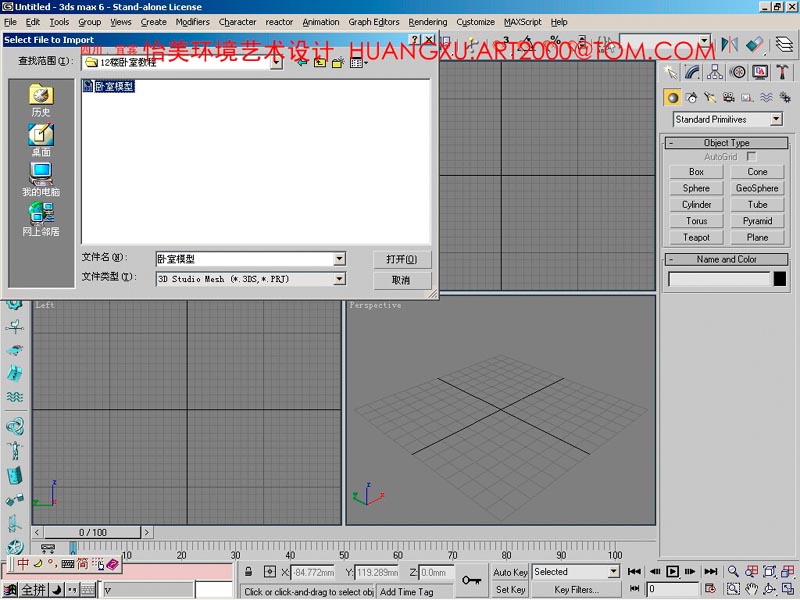Select the Cameras category button
The width and height of the screenshot is (800, 600).
[x=729, y=97]
